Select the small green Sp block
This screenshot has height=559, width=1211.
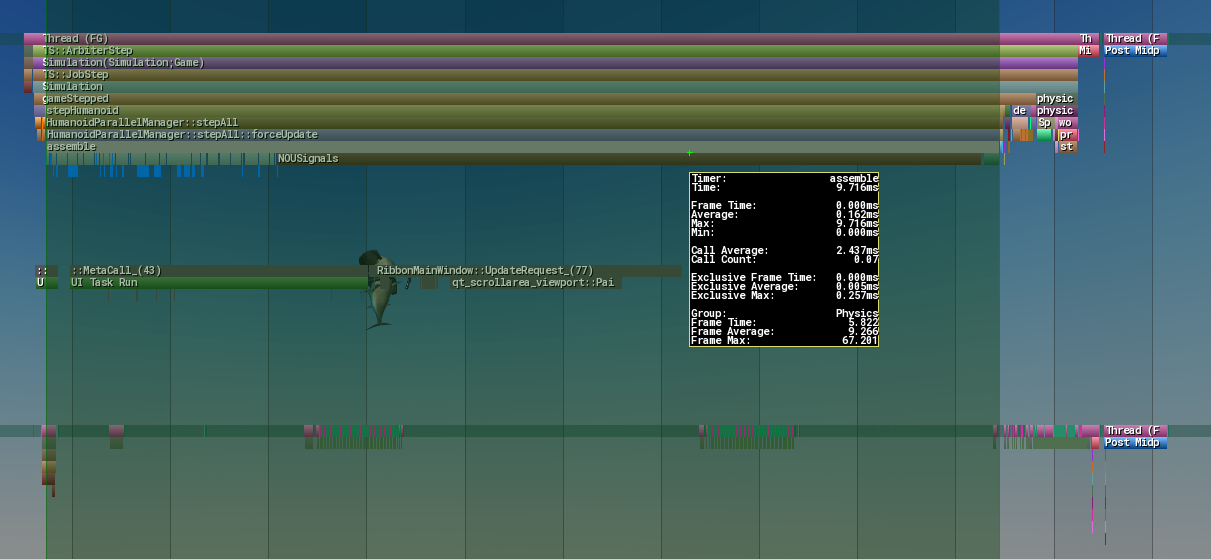click(1044, 122)
